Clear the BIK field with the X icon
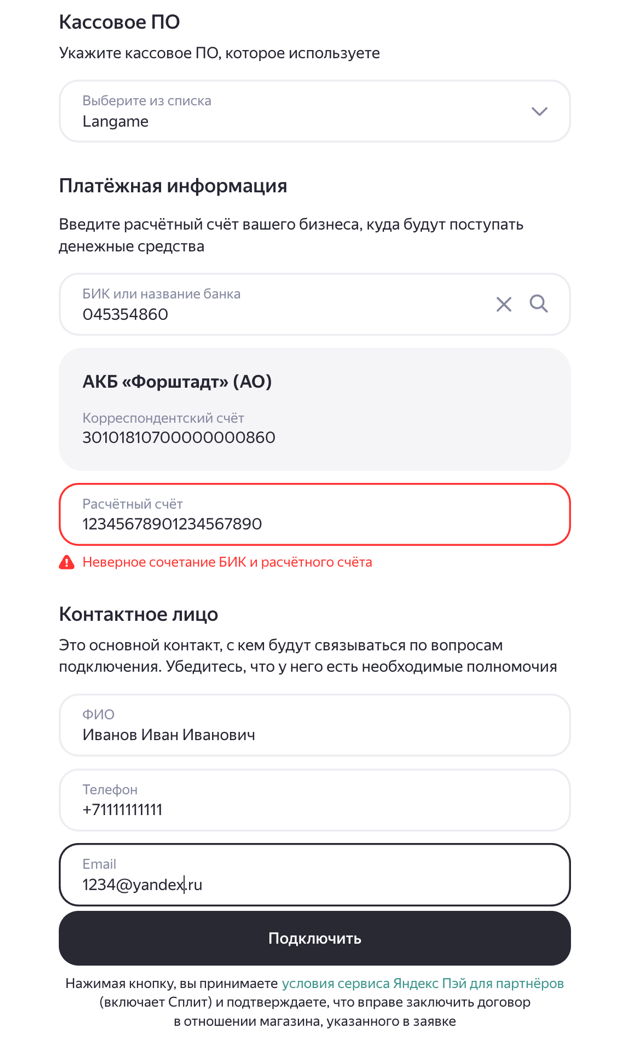644x1049 pixels. [x=504, y=304]
